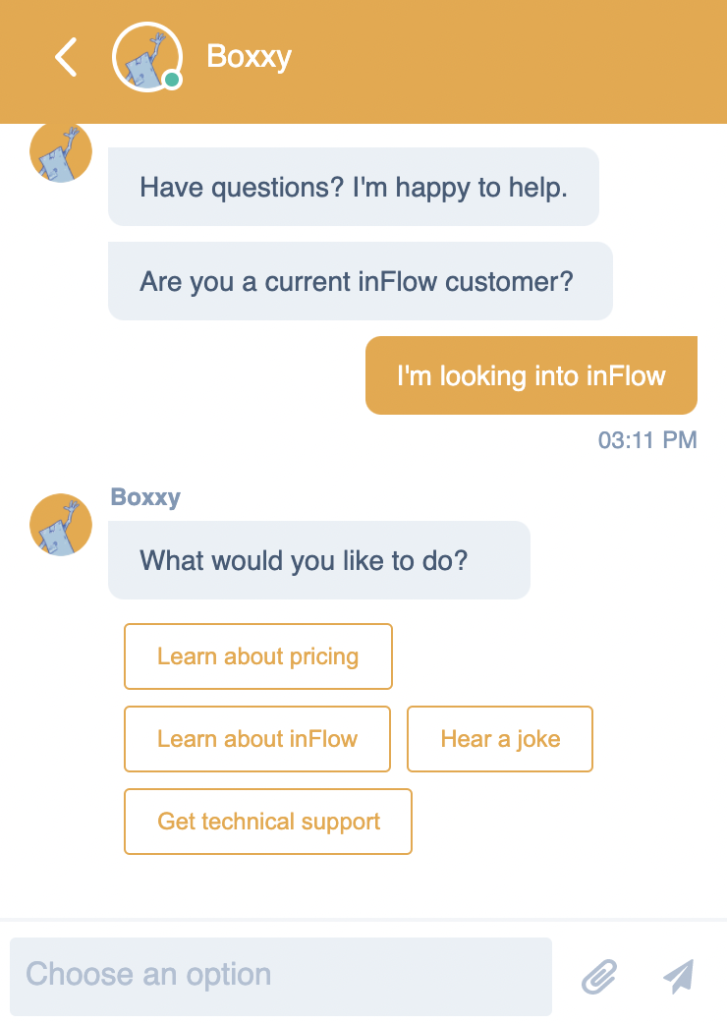
Task: Click Boxxy avatar beside the first message
Action: pyautogui.click(x=61, y=152)
